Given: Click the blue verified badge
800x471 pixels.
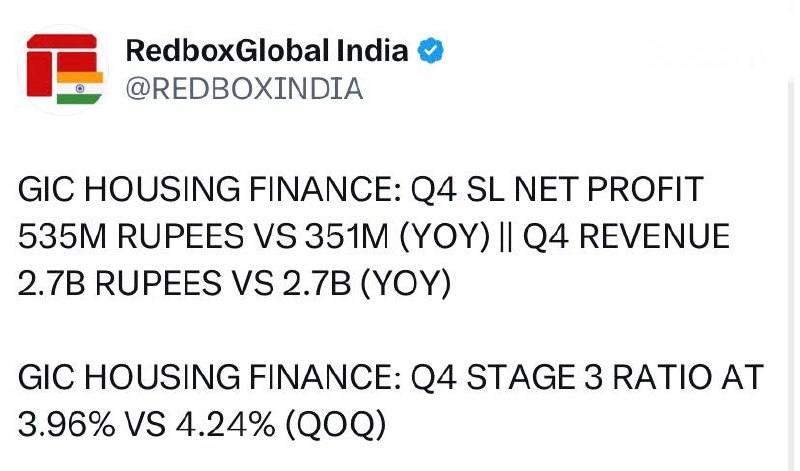Looking at the screenshot, I should (x=431, y=51).
